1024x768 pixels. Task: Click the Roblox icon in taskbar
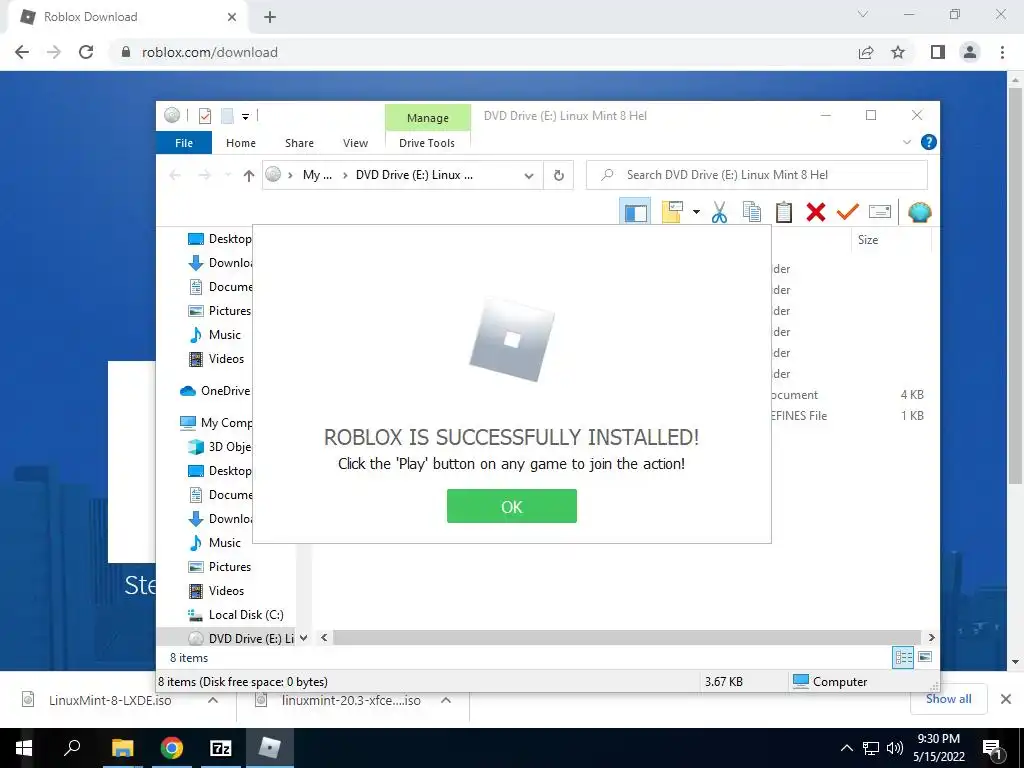click(269, 748)
